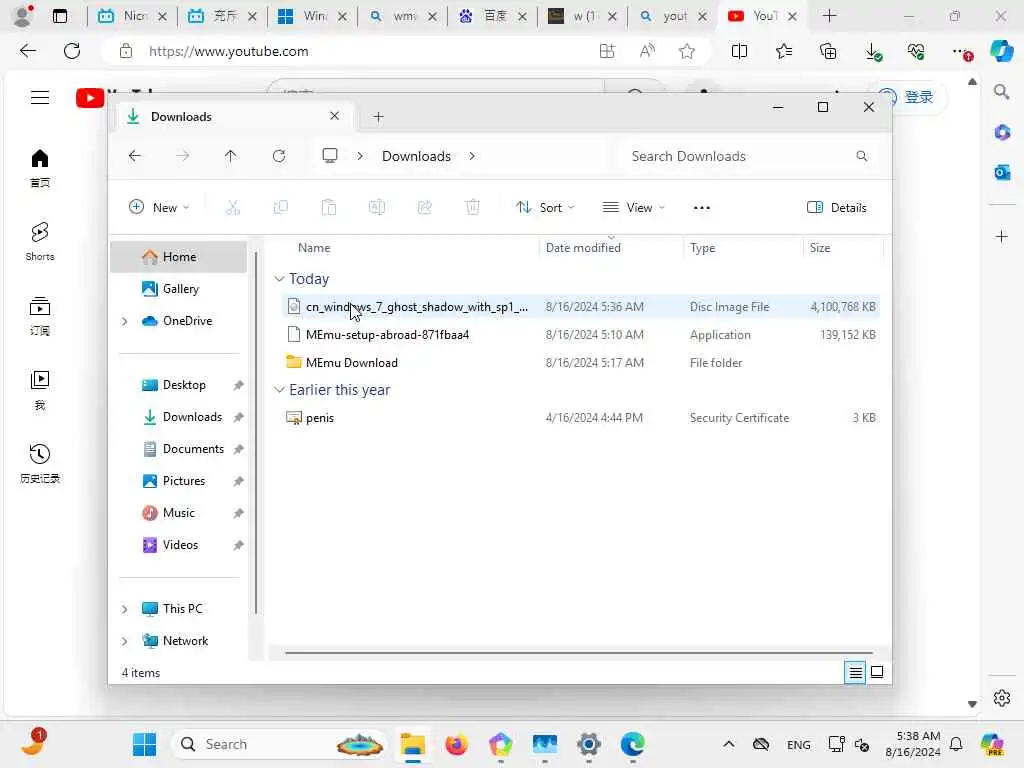This screenshot has height=768, width=1024.
Task: Click the Copy icon in Explorer toolbar
Action: click(281, 208)
